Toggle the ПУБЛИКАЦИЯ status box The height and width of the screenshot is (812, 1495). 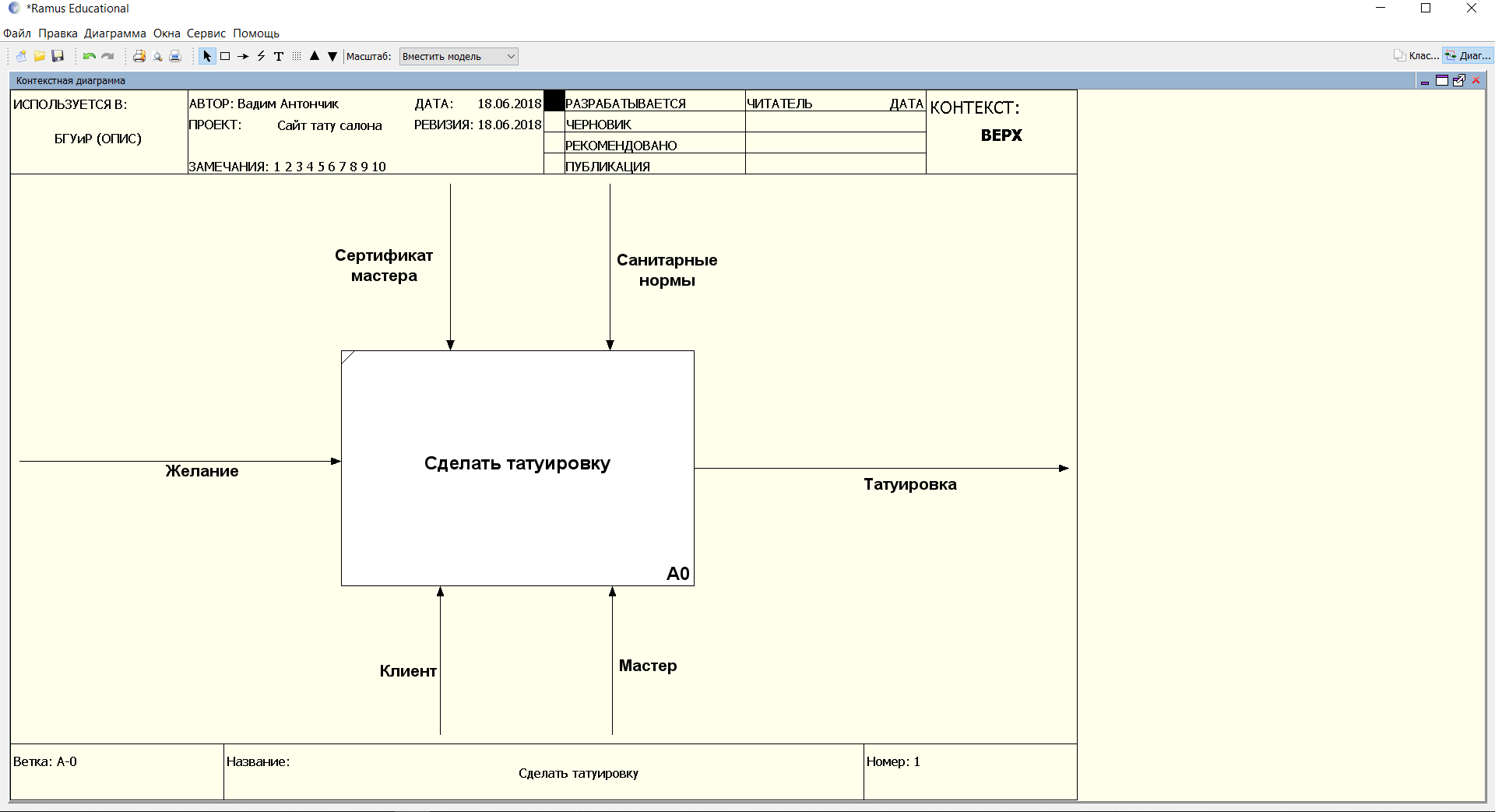point(554,163)
